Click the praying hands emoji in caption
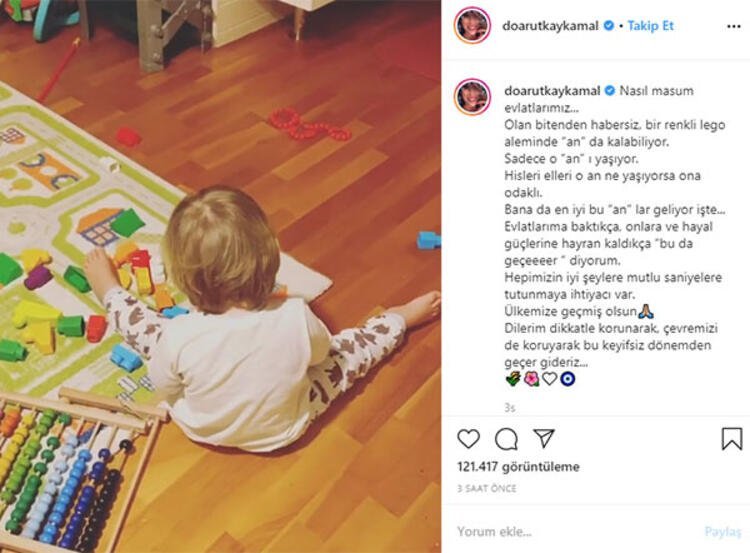 point(646,311)
